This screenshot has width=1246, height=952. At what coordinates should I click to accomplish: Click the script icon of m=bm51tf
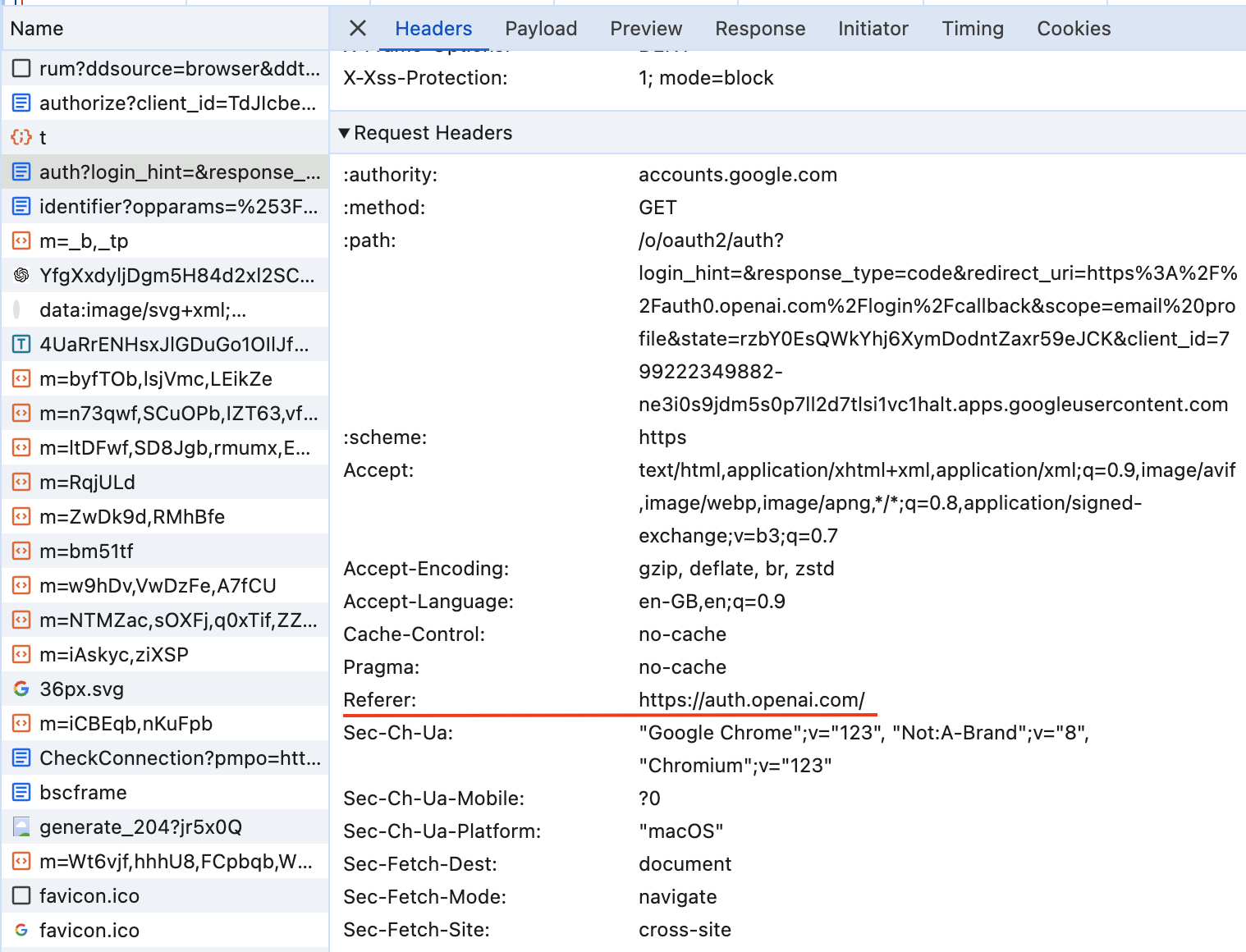(x=21, y=552)
